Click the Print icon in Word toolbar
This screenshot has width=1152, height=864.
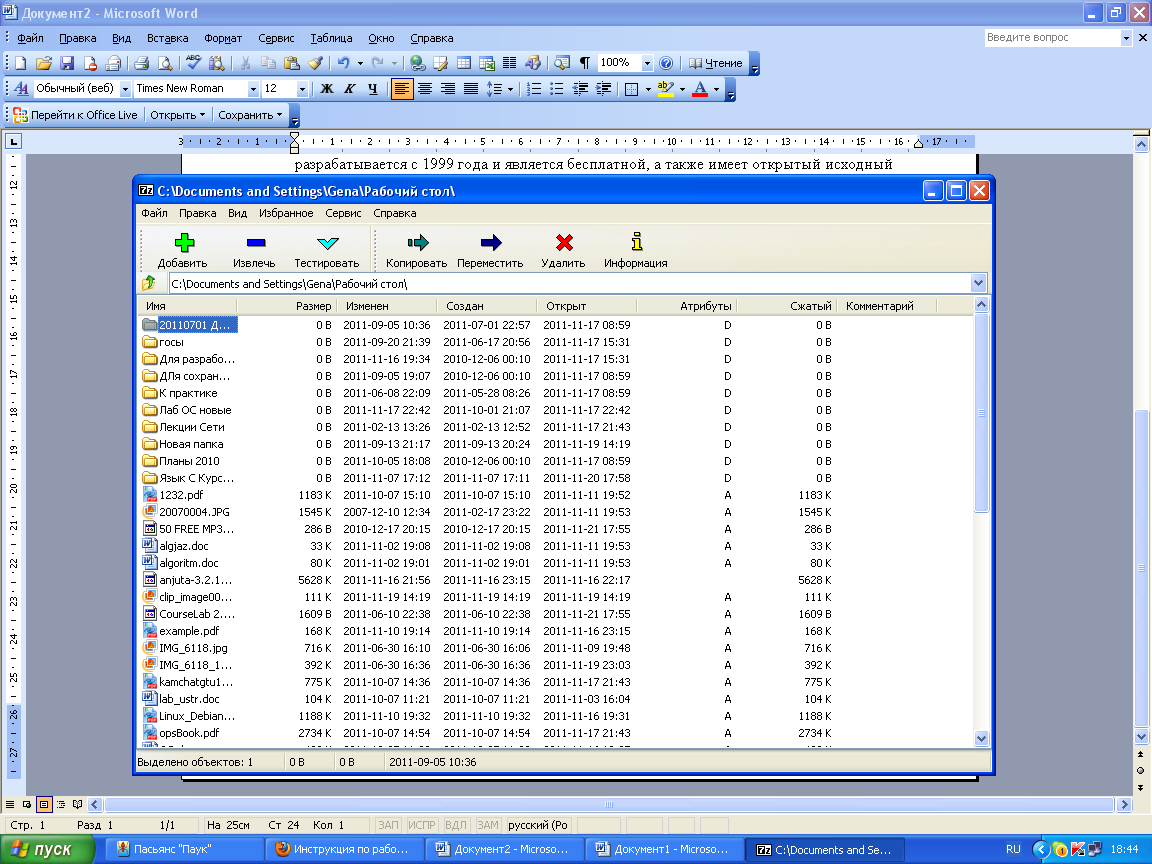[x=142, y=63]
